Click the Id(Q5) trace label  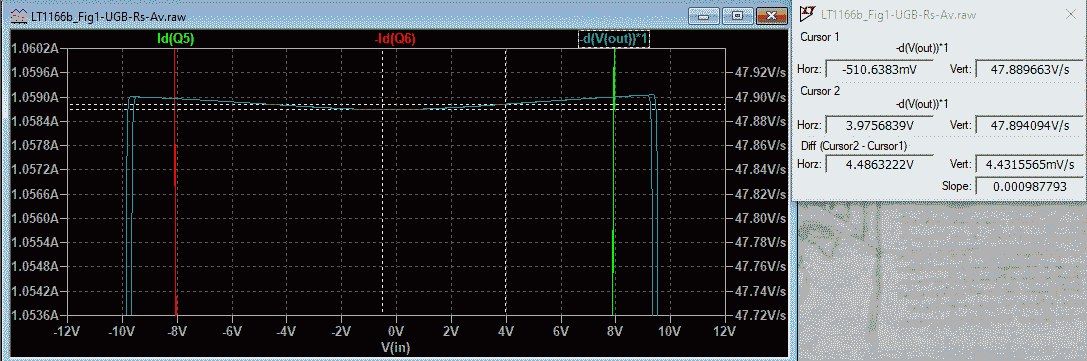tap(175, 39)
